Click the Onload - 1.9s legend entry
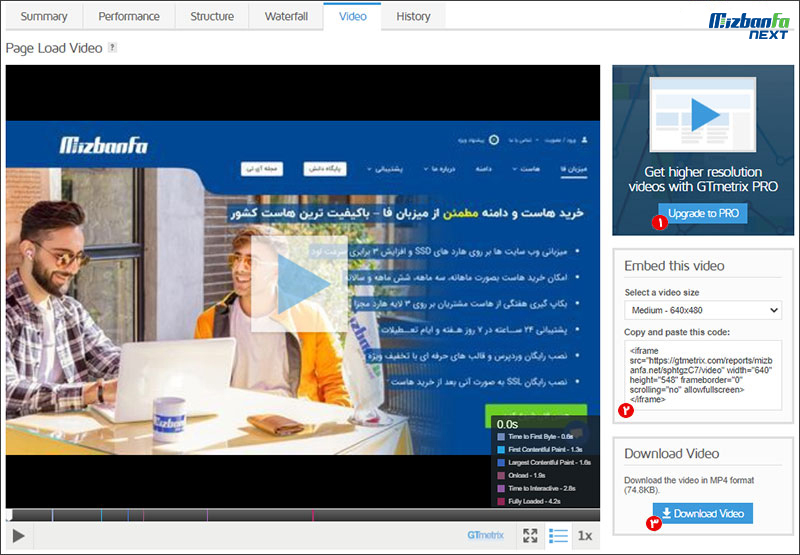Image resolution: width=800 pixels, height=555 pixels. [x=521, y=475]
